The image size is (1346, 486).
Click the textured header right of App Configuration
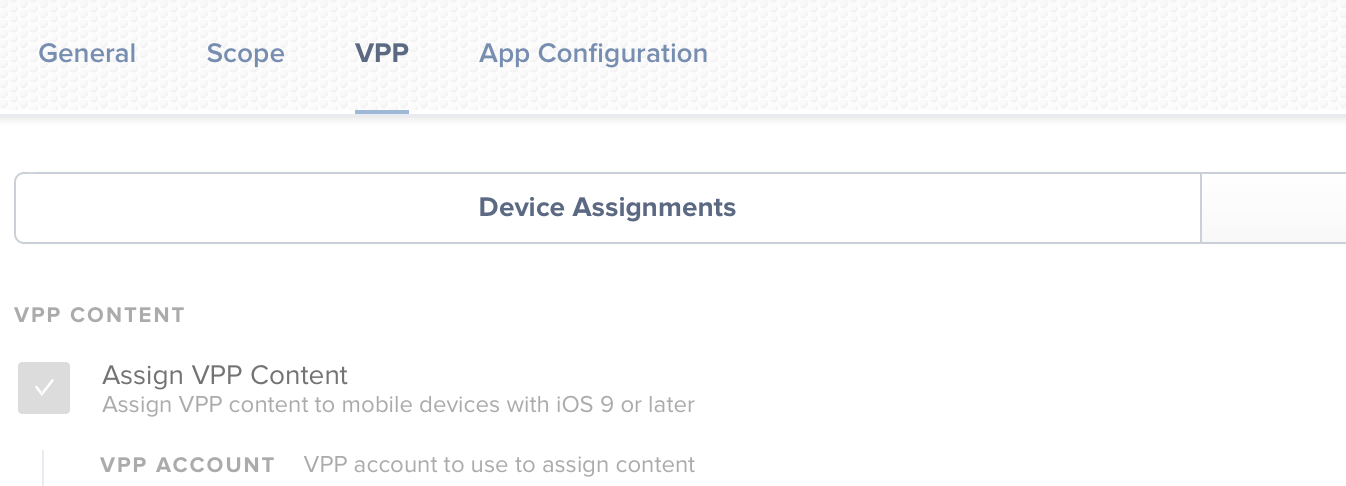(1027, 53)
